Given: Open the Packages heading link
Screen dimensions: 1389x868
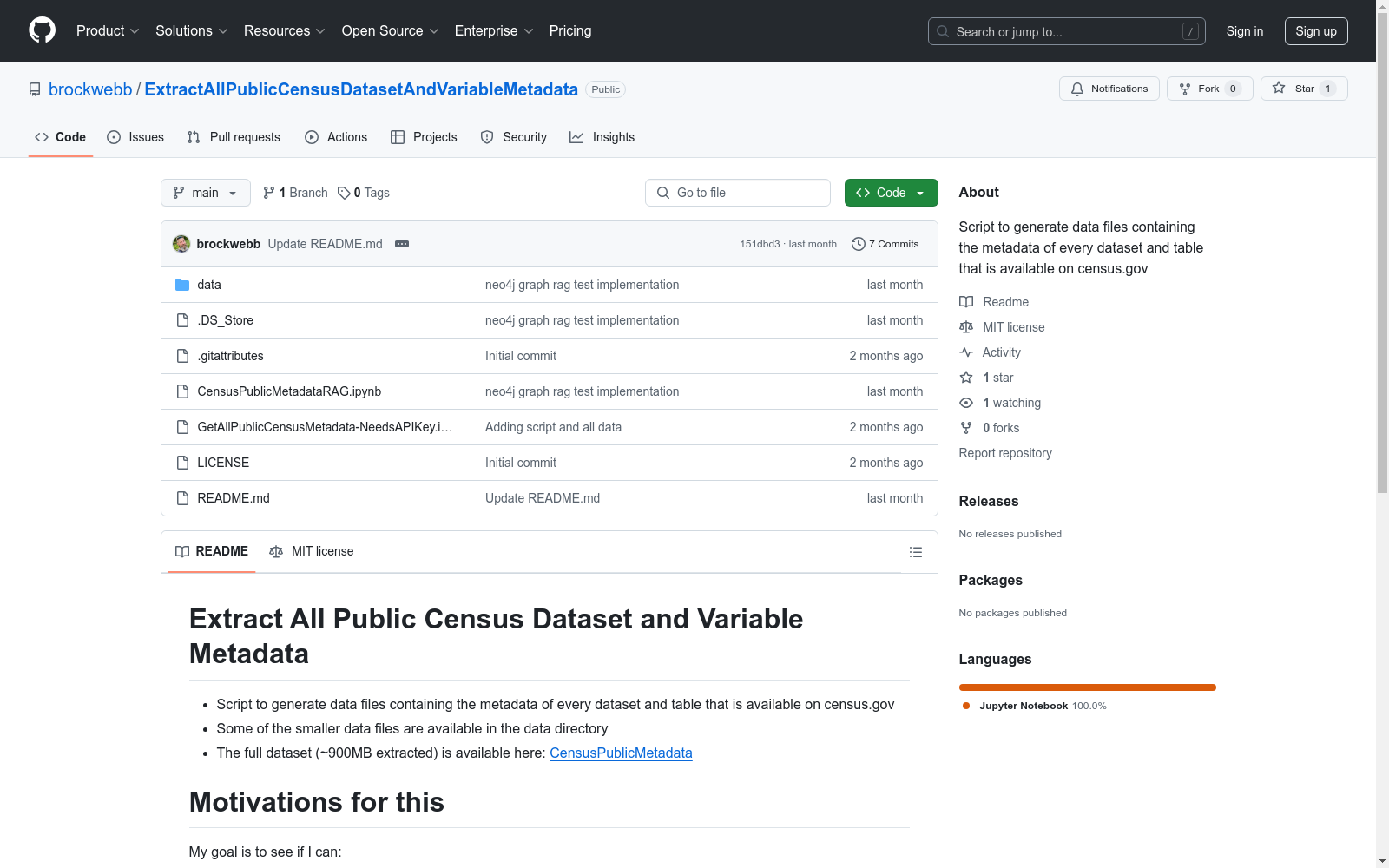Looking at the screenshot, I should coord(991,580).
